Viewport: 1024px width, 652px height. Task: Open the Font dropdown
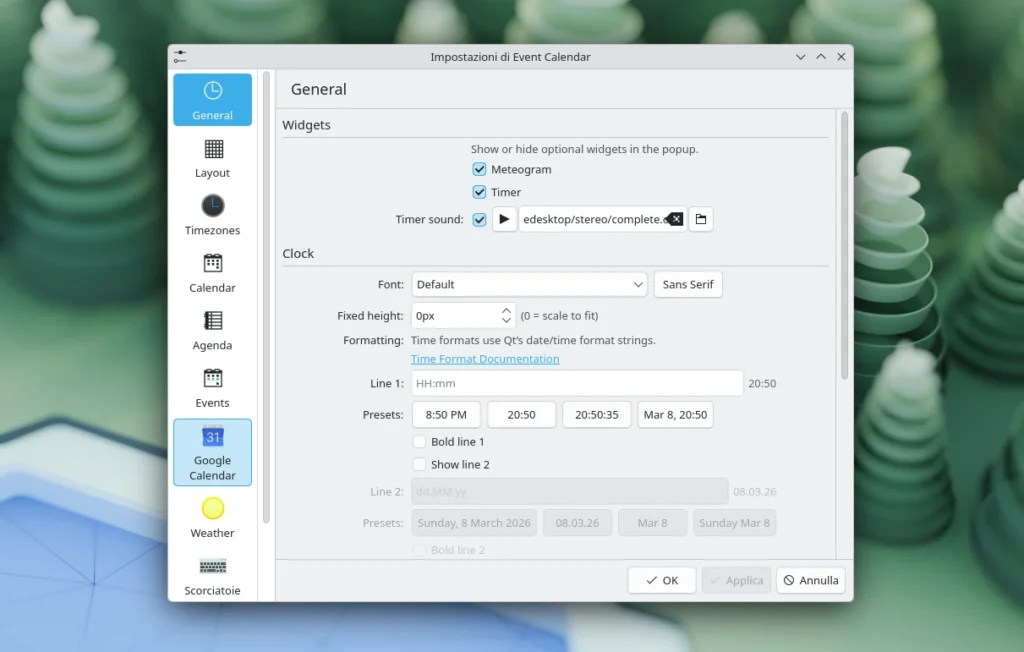tap(529, 284)
